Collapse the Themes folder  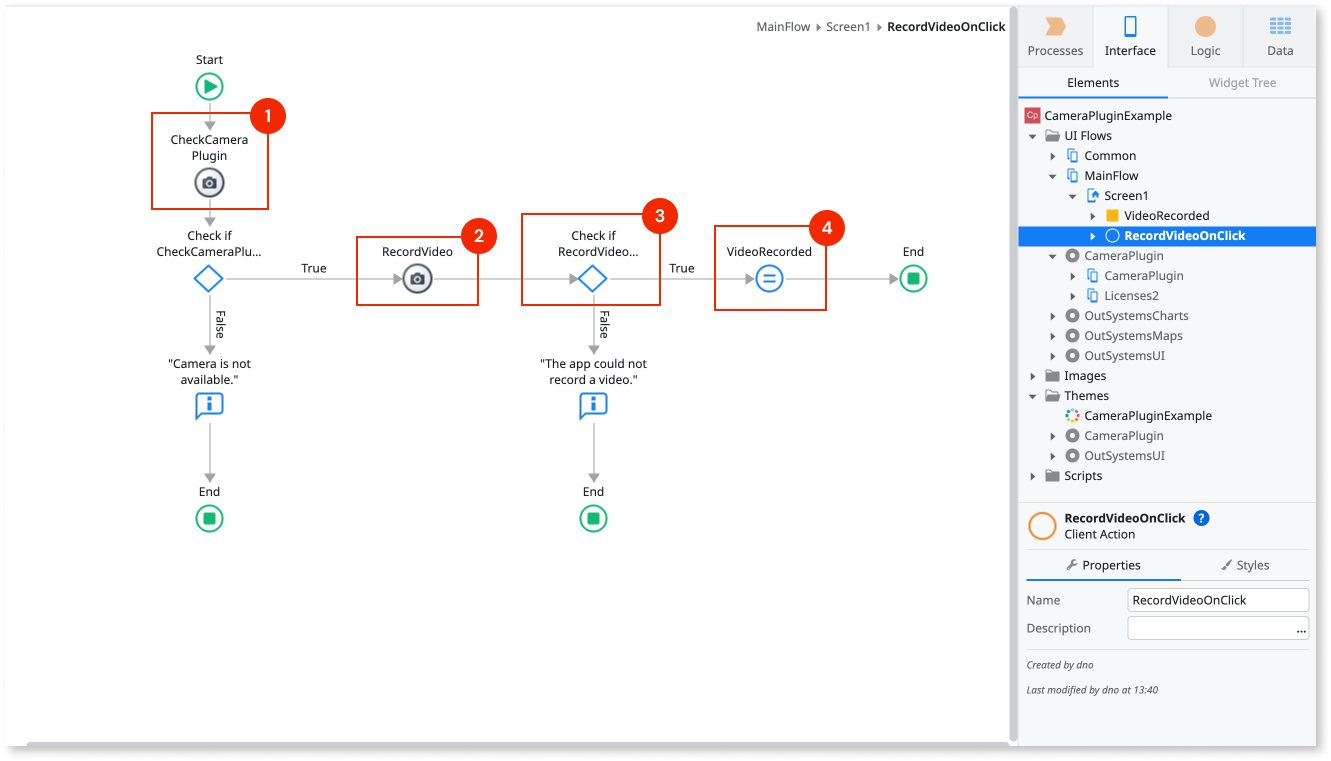[1033, 396]
